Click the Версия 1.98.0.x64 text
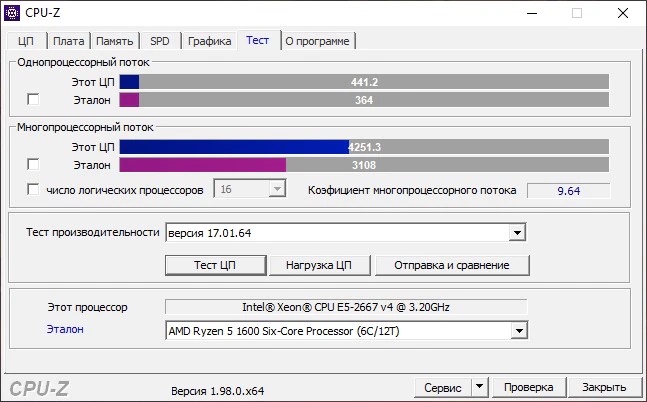The height and width of the screenshot is (402, 647). [217, 391]
